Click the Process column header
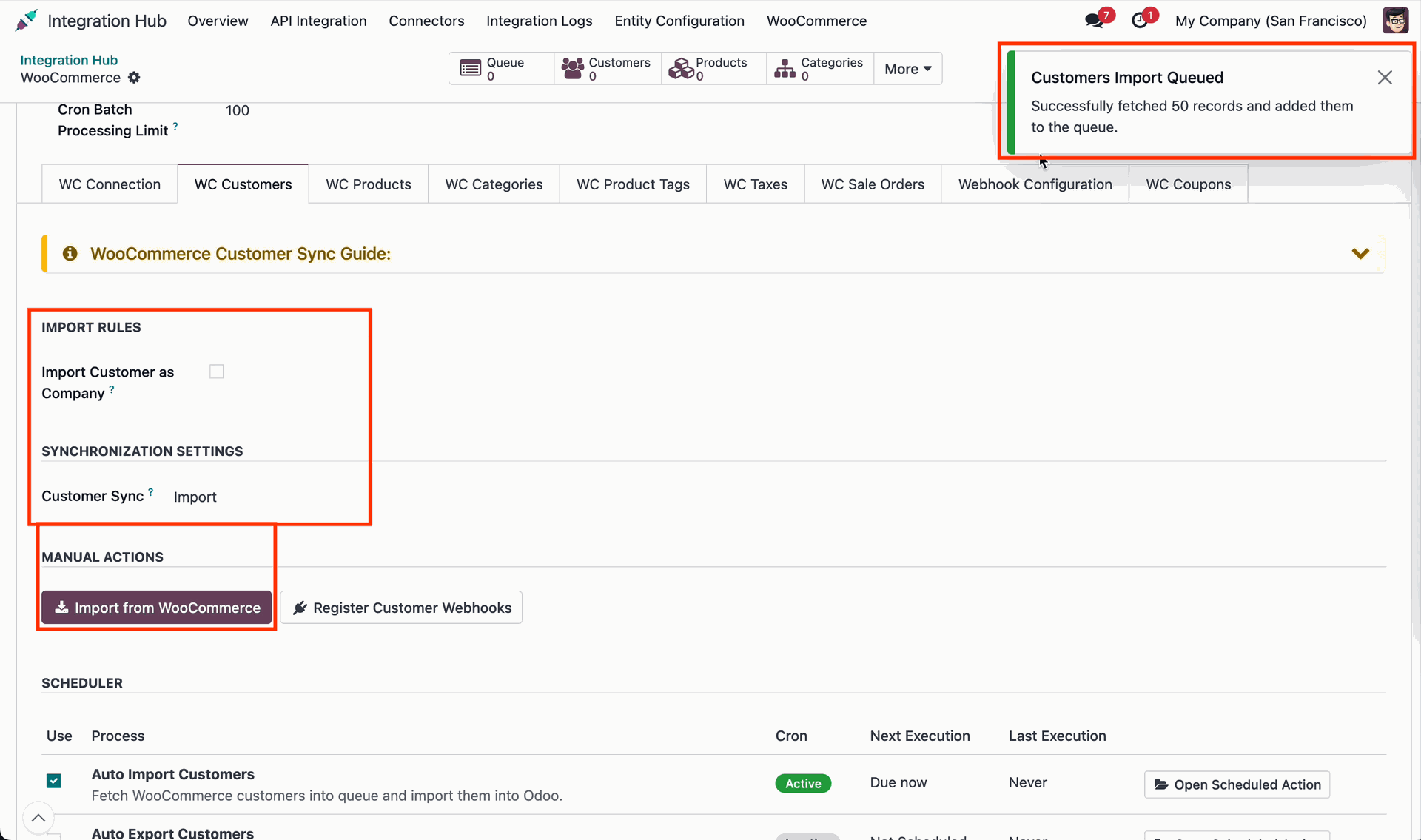1421x840 pixels. [118, 736]
